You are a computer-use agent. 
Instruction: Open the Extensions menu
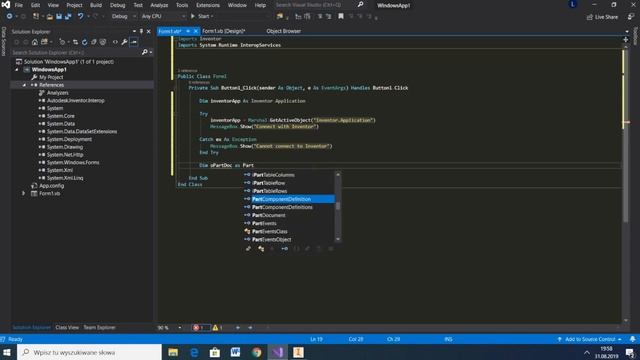tap(208, 5)
